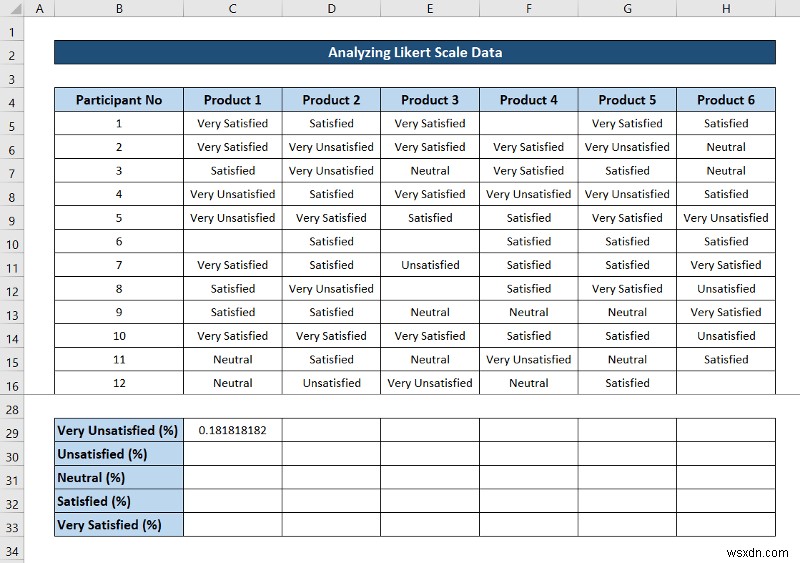800x563 pixels.
Task: Click Product 2 'Very Satisfied' for participant 5
Action: coord(332,218)
